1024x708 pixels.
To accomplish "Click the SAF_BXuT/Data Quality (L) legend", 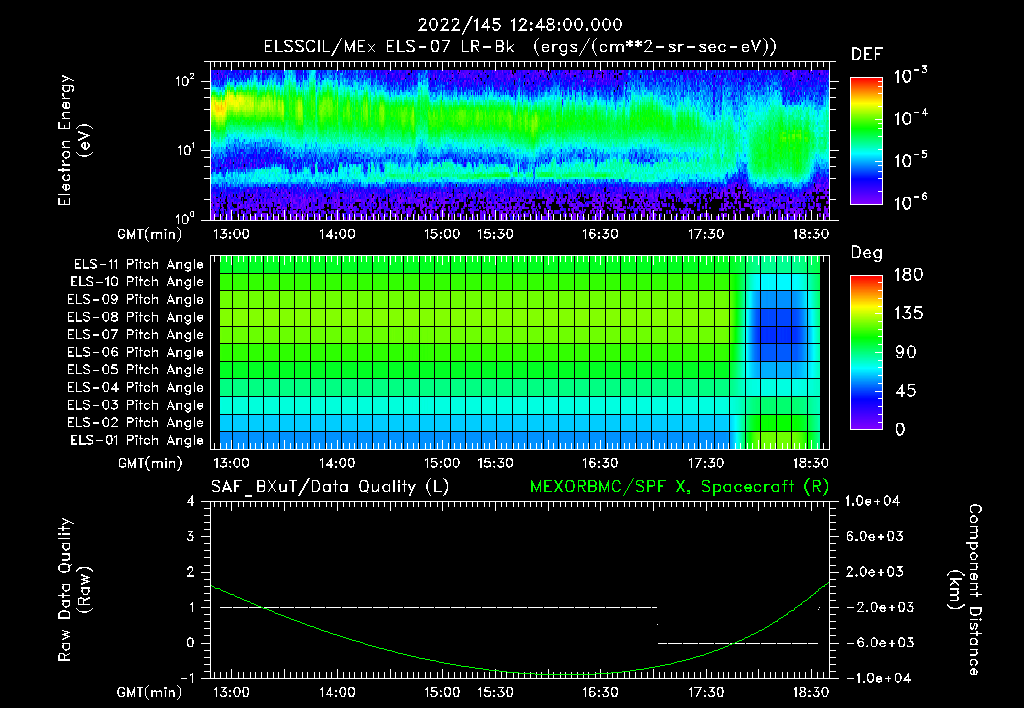I will (330, 487).
